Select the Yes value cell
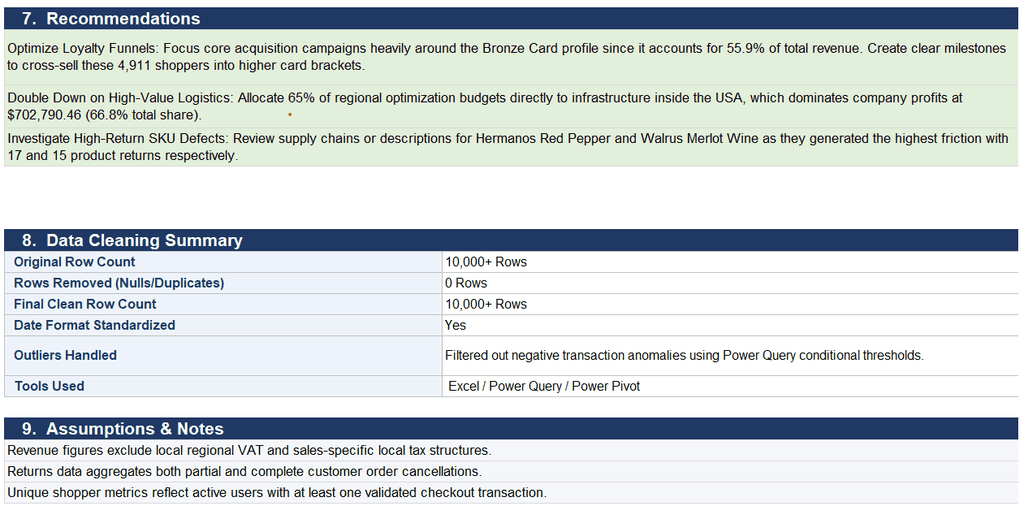This screenshot has width=1024, height=519. pyautogui.click(x=730, y=325)
